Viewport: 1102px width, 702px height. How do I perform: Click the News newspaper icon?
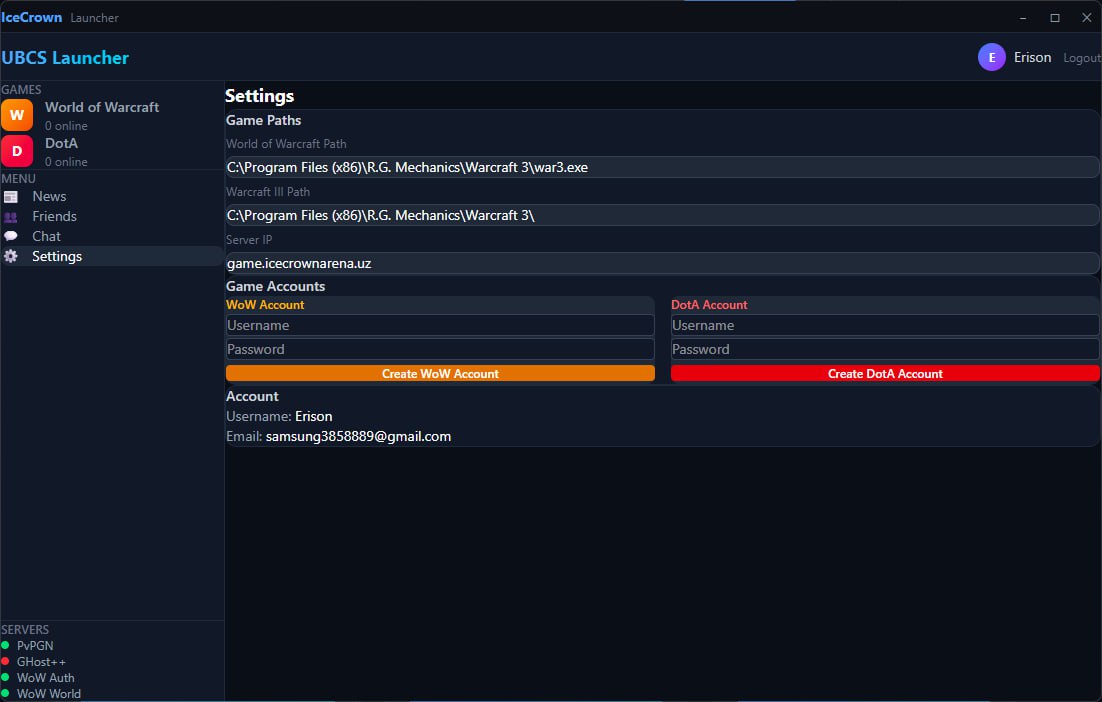pyautogui.click(x=11, y=197)
